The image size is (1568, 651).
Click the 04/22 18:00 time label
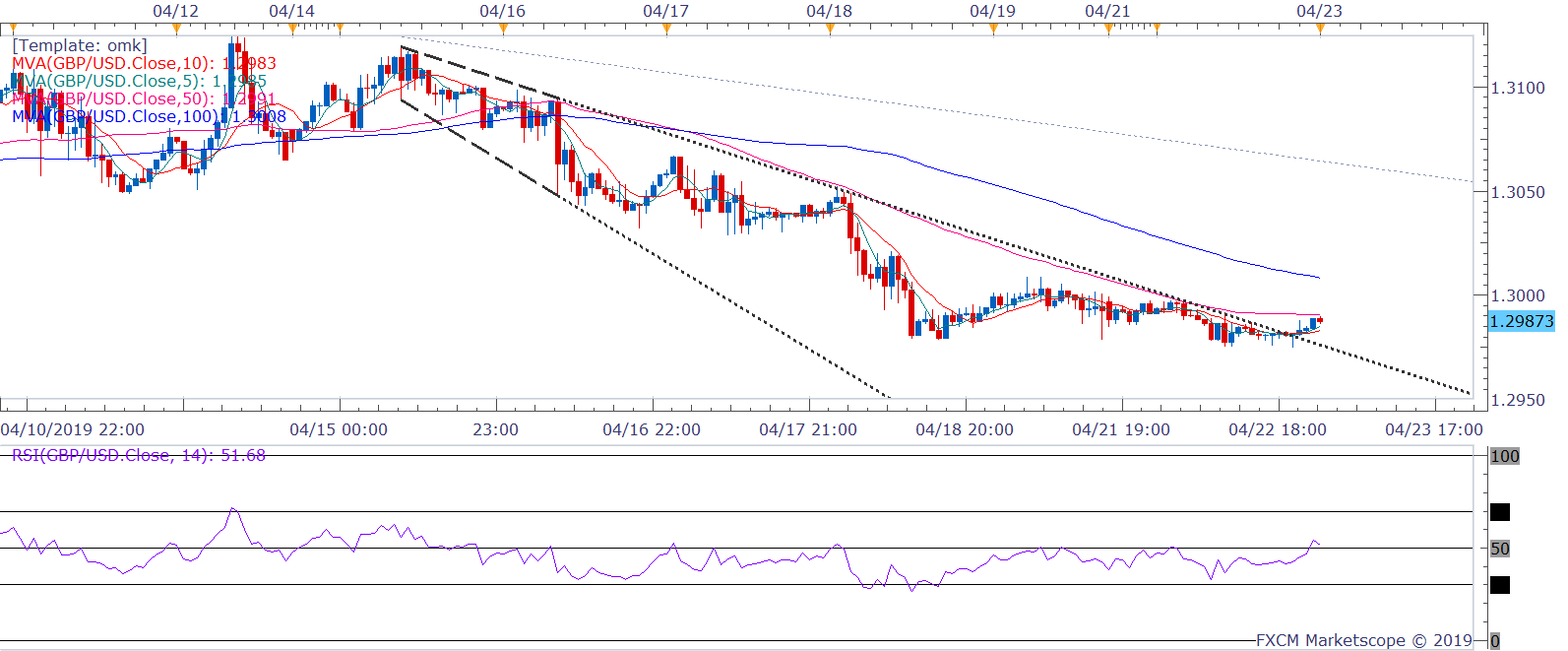1278,429
